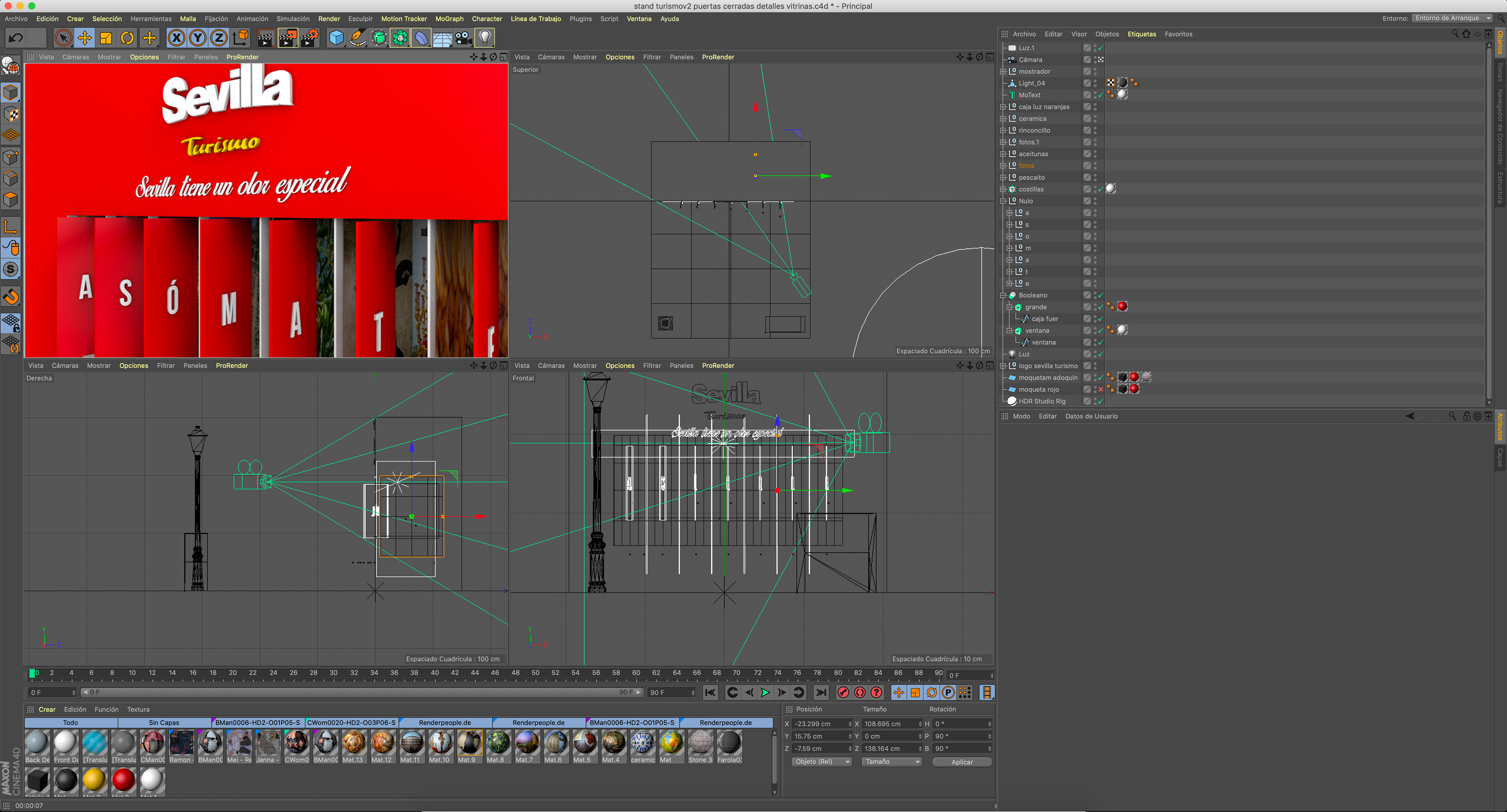1507x812 pixels.
Task: Open render settings clapperboard with gear
Action: pos(310,38)
